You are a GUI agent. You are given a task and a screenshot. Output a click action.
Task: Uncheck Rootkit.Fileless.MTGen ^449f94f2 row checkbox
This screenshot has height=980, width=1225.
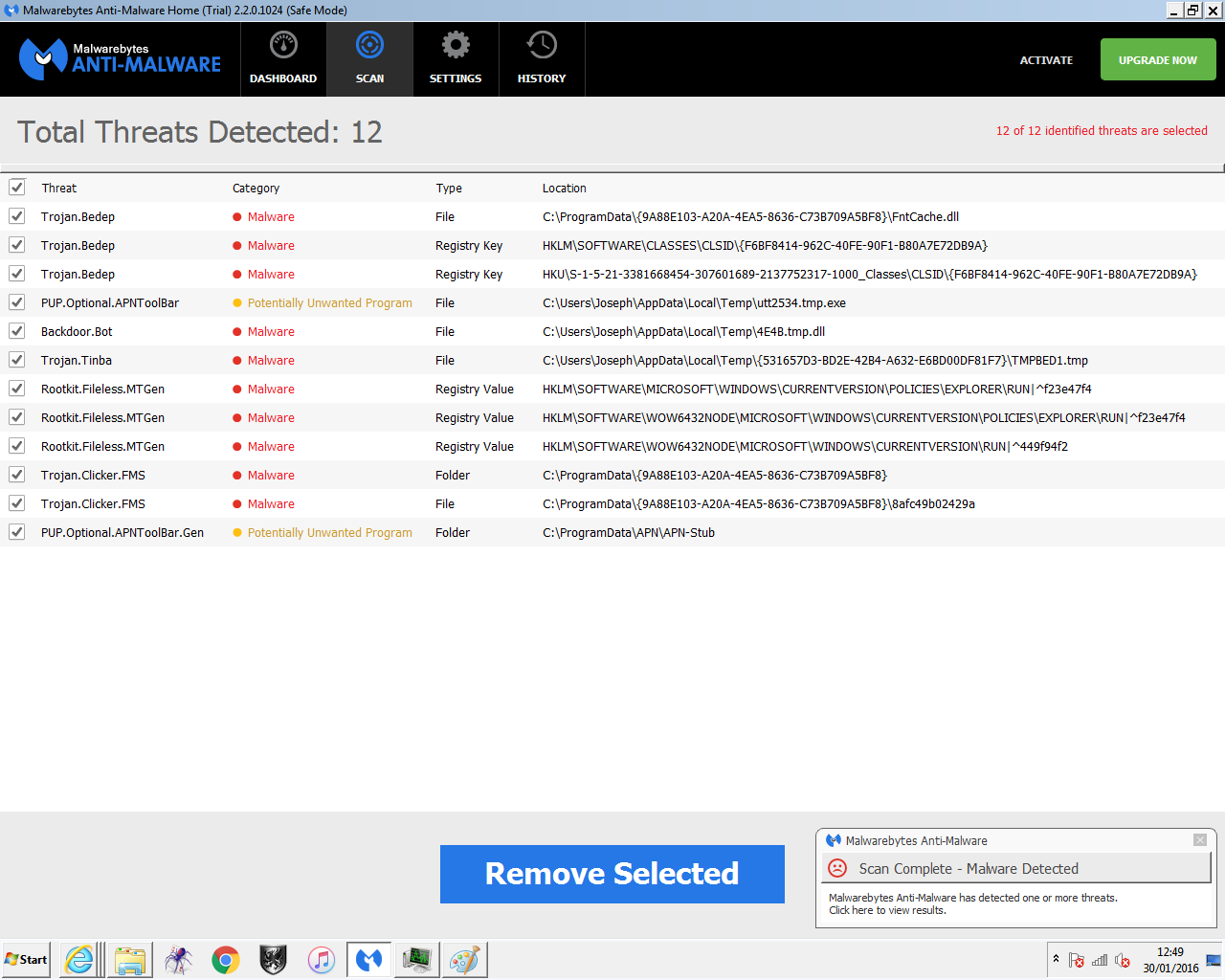17,446
